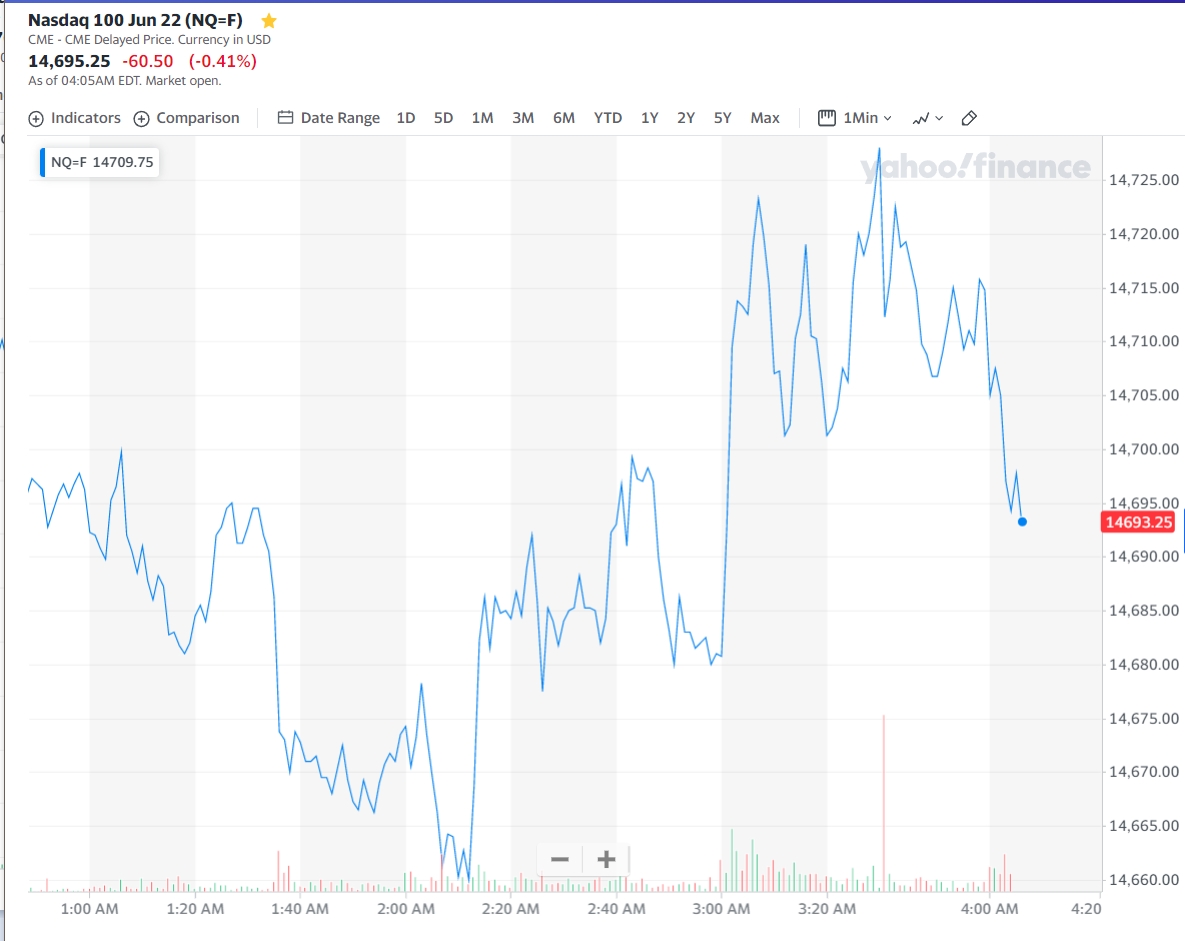Select the pencil draw tool icon

pyautogui.click(x=969, y=118)
